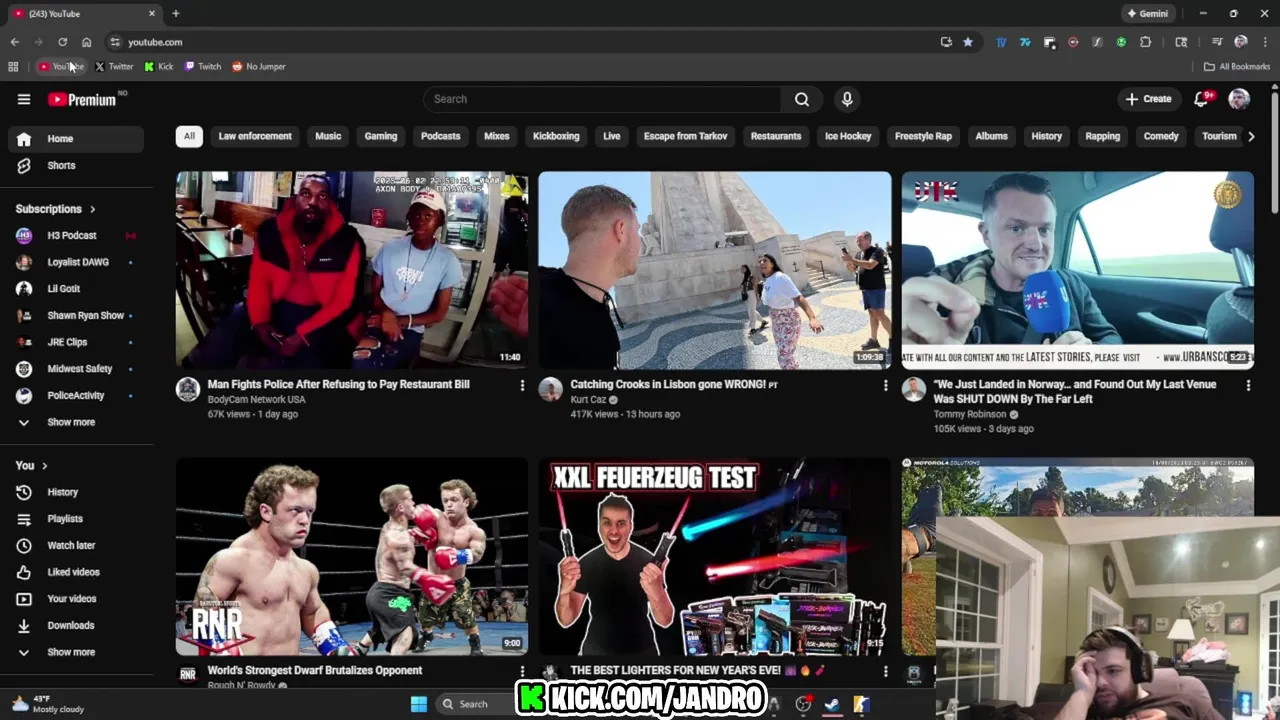Open Steam from the taskbar
The width and height of the screenshot is (1280, 720).
pyautogui.click(x=831, y=704)
